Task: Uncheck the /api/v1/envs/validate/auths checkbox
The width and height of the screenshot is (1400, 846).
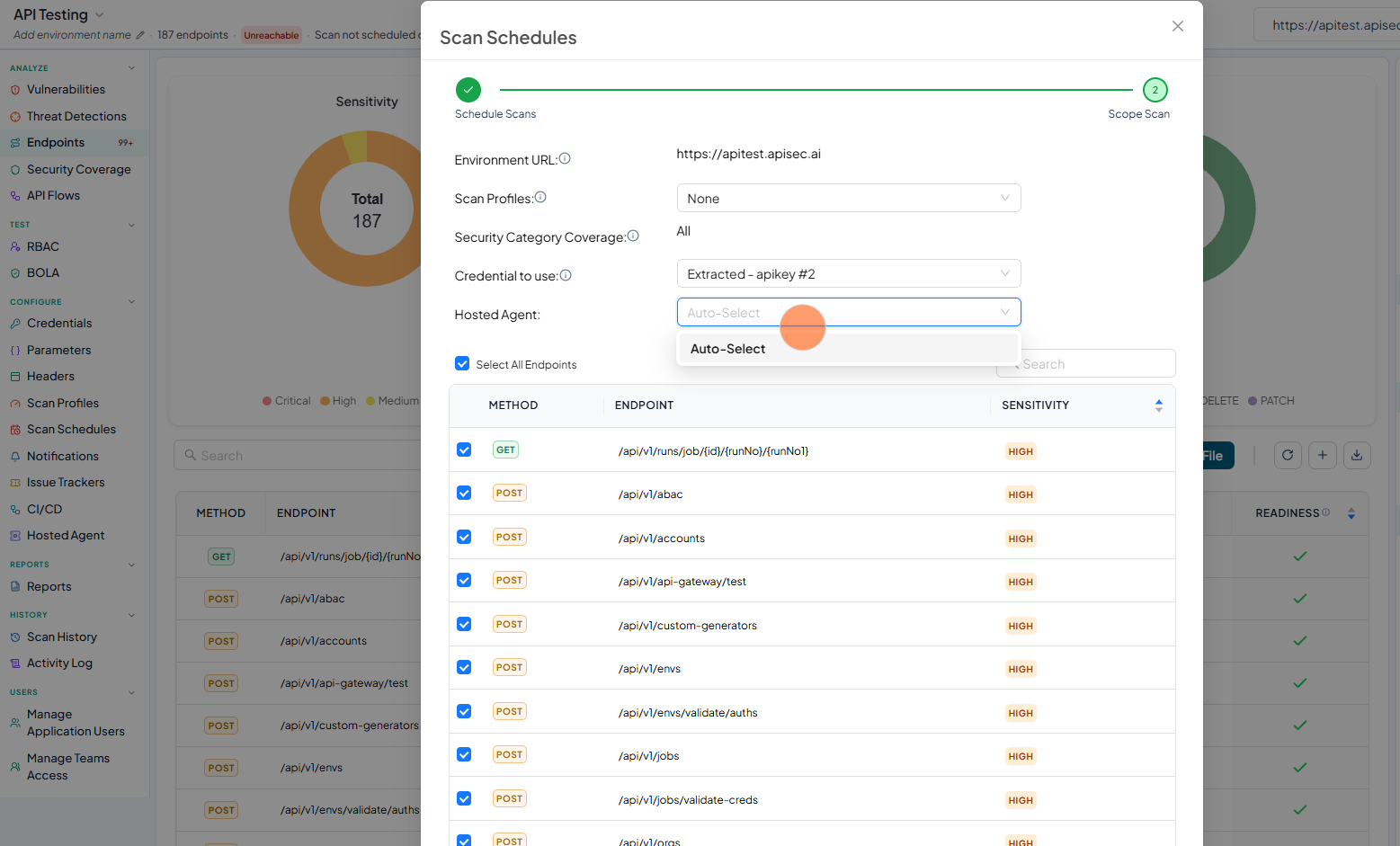Action: 464,711
